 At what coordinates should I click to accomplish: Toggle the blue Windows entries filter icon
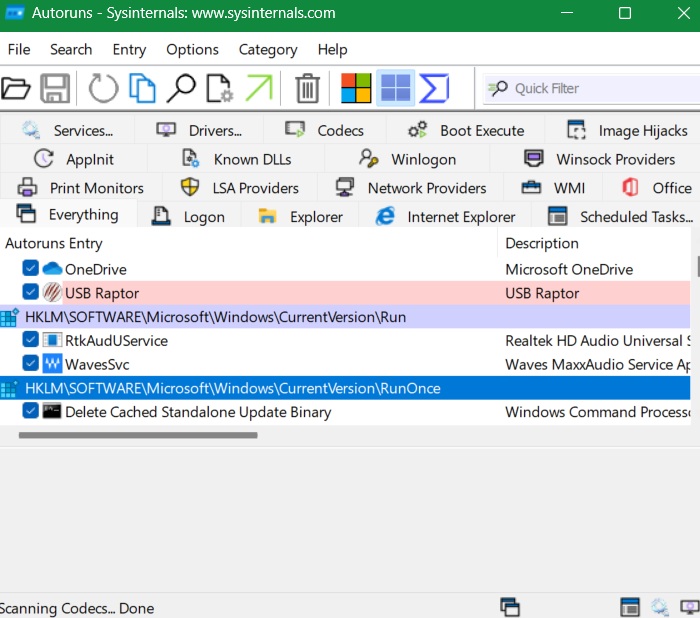click(x=396, y=88)
